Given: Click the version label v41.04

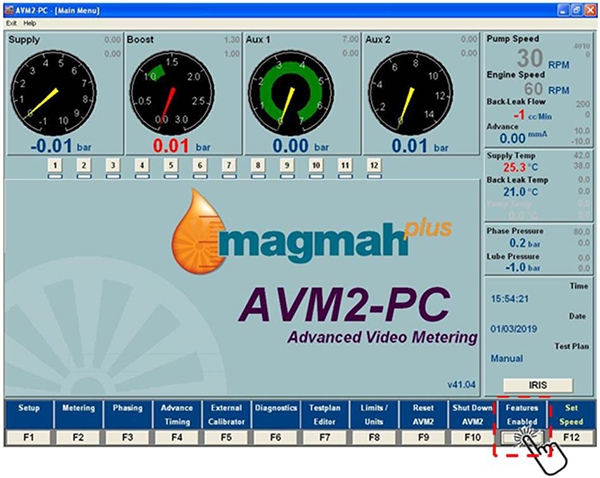Looking at the screenshot, I should (461, 385).
